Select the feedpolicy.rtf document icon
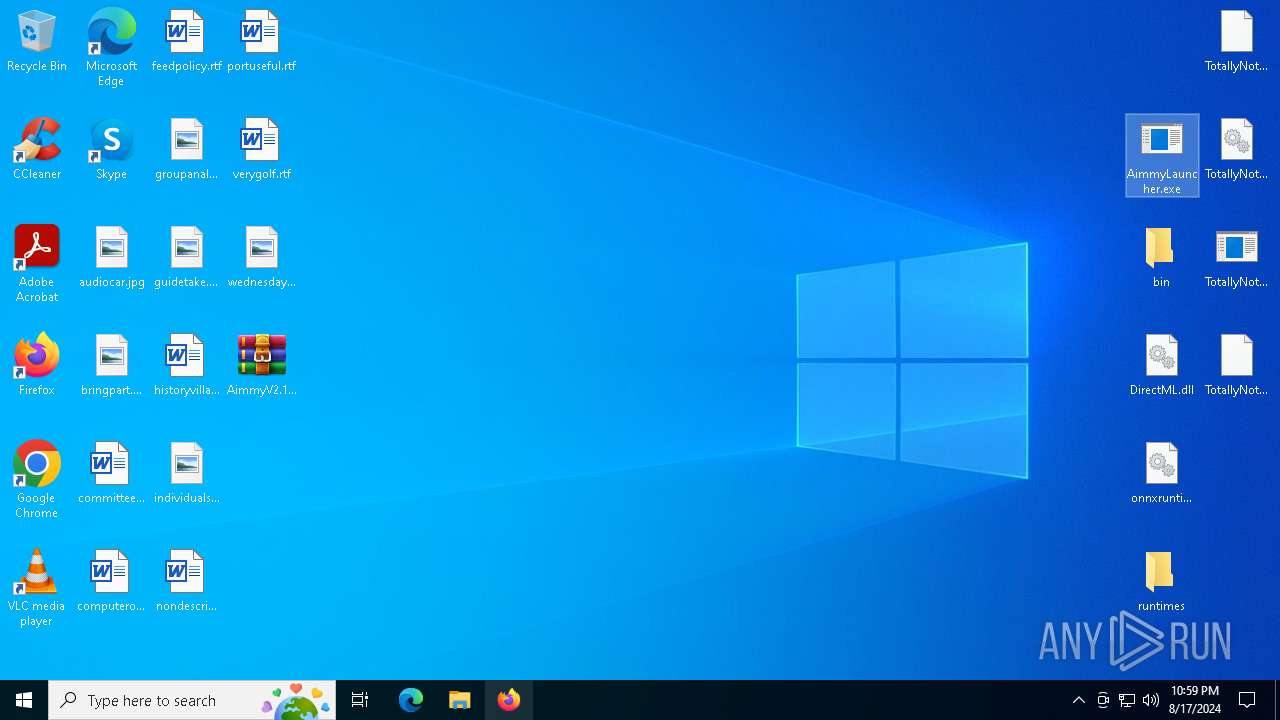1280x720 pixels. click(x=186, y=42)
